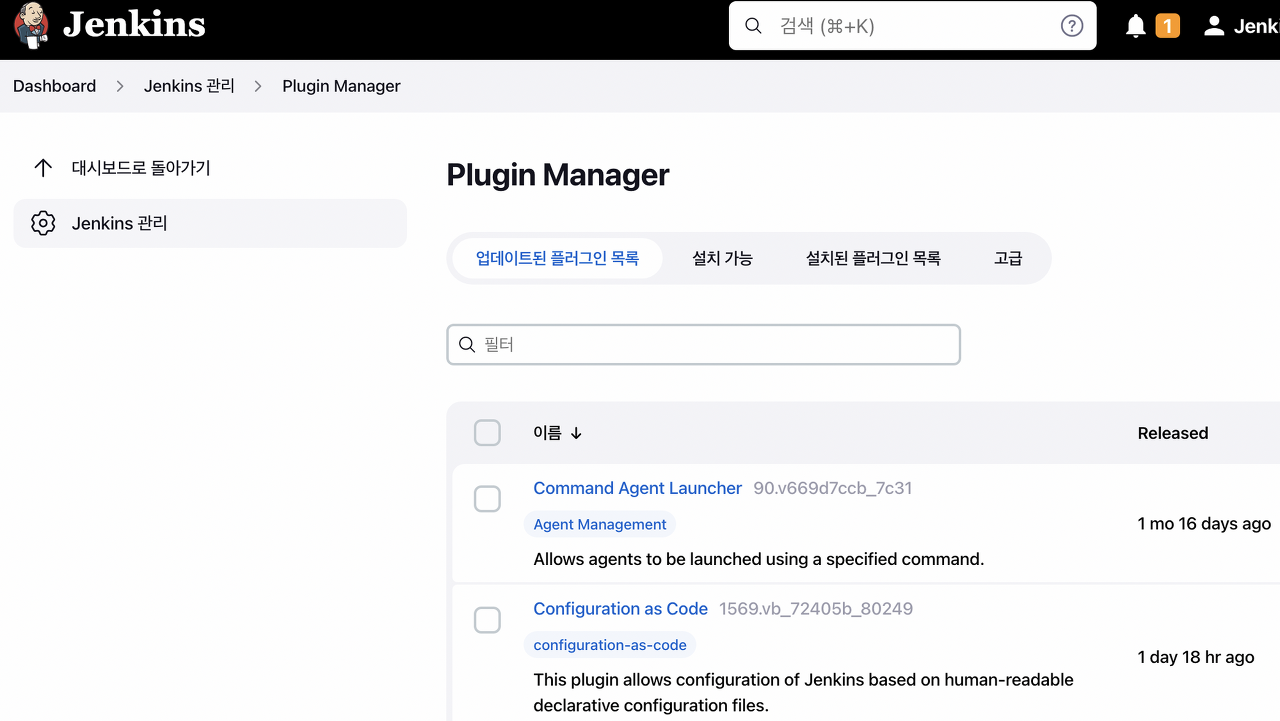Toggle the select-all plugins checkbox
The height and width of the screenshot is (721, 1280).
coord(487,433)
